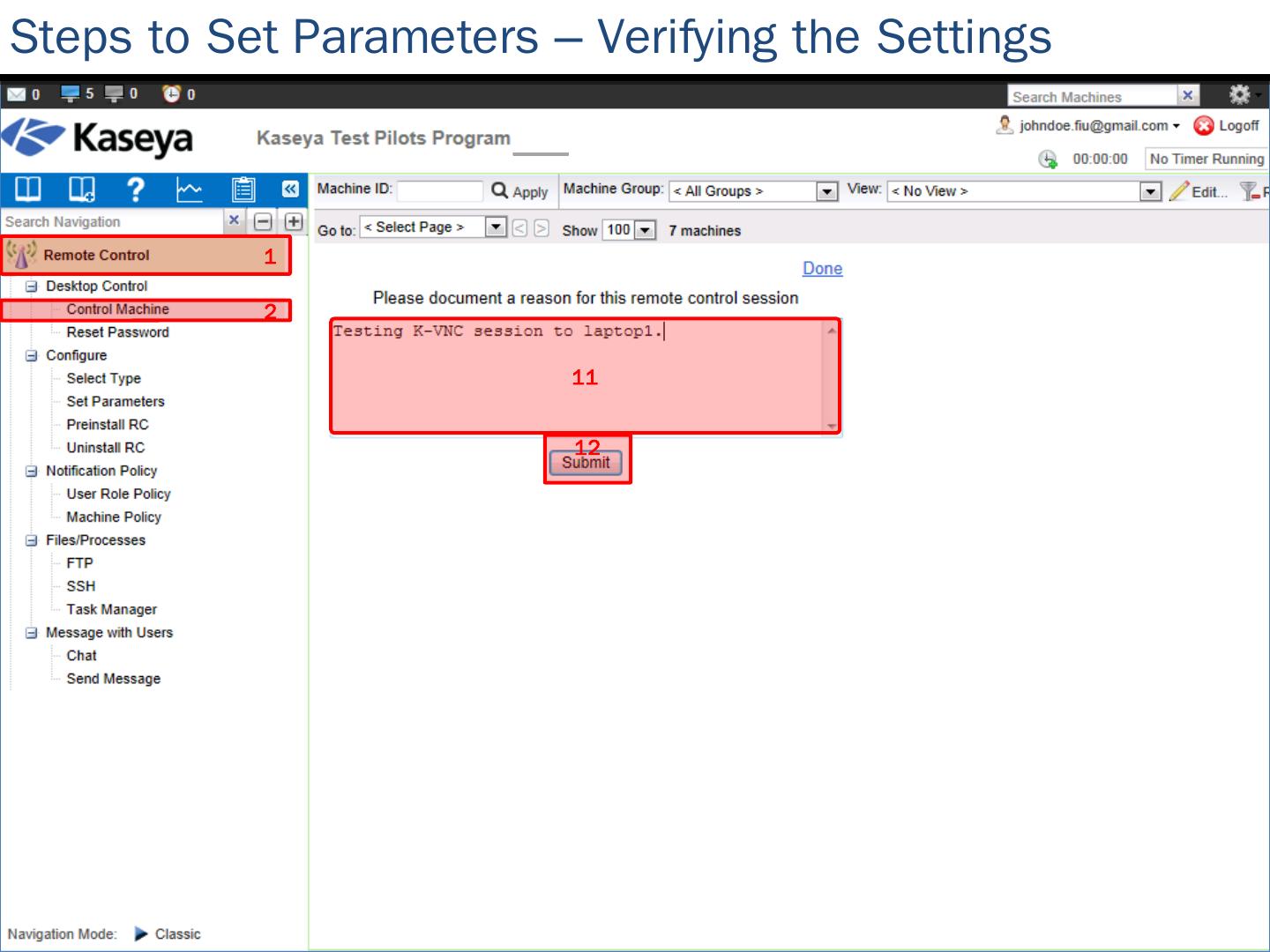This screenshot has width=1270, height=952.
Task: Collapse the Configure tree group
Action: (x=32, y=355)
